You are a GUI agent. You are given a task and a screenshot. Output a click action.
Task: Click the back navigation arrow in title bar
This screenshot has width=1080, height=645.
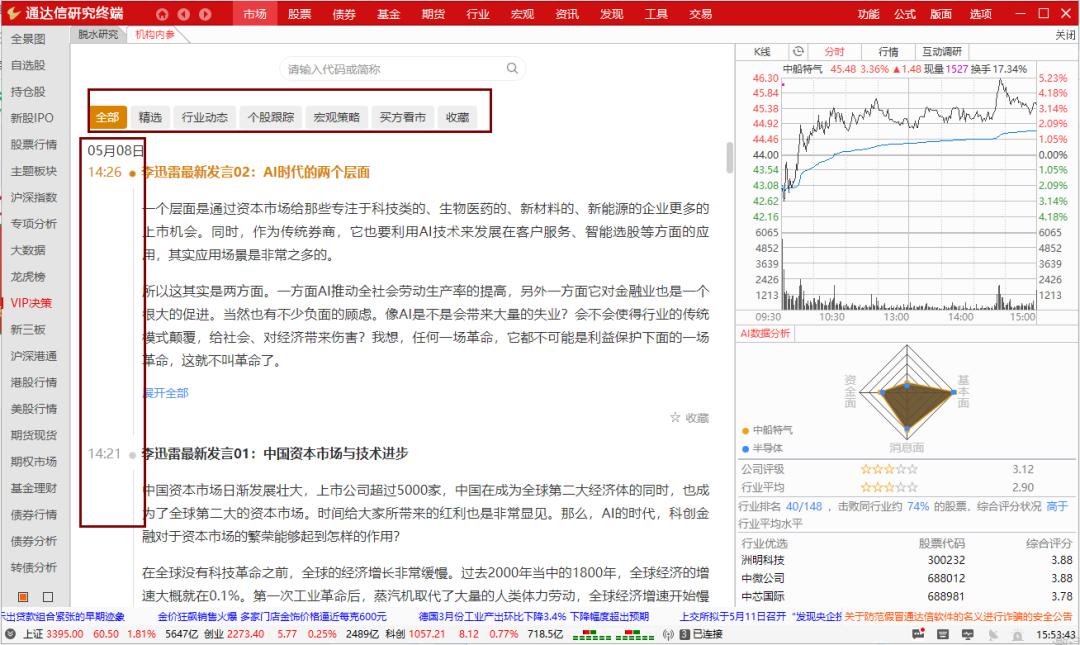(x=183, y=14)
